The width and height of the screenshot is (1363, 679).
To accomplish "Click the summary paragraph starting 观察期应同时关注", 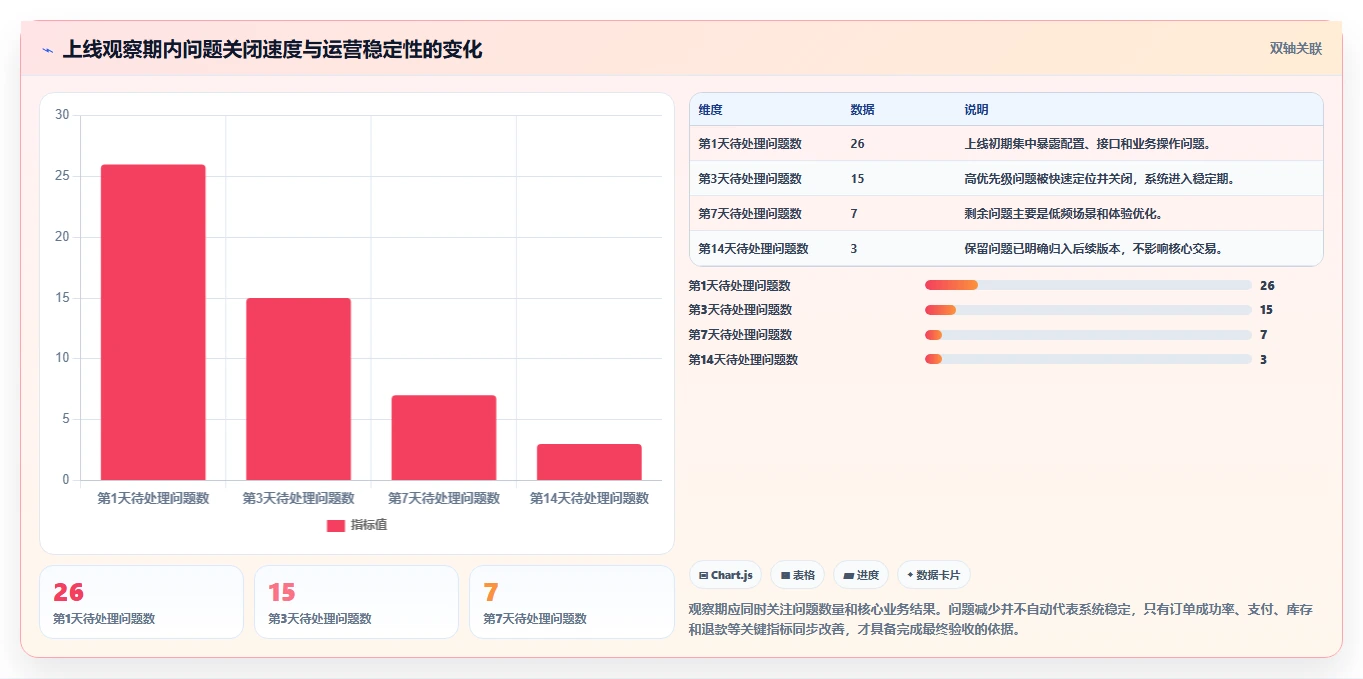I will click(x=1001, y=619).
